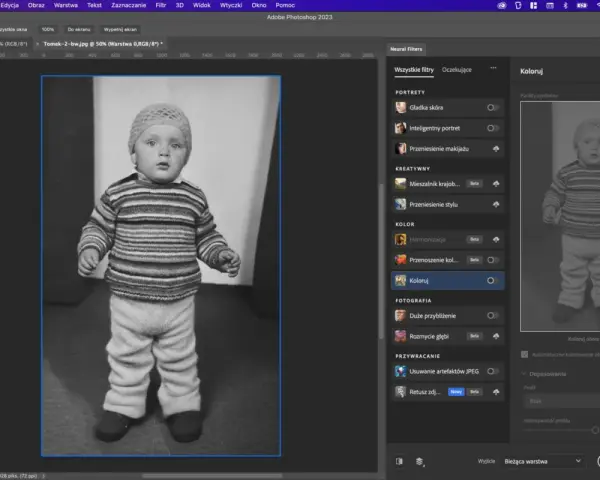Open the Wtyczki menu

point(231,5)
